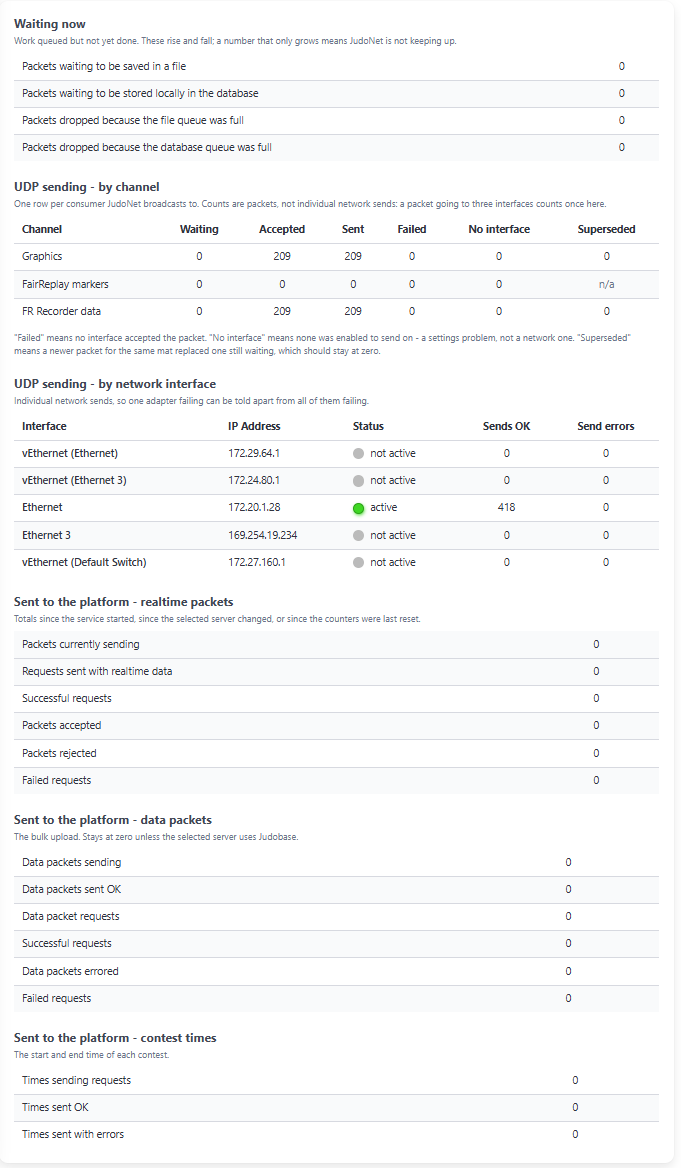Click the grey status dot for vEthernet (Default Switch)
Viewport: 681px width, 1168px height.
pyautogui.click(x=358, y=563)
